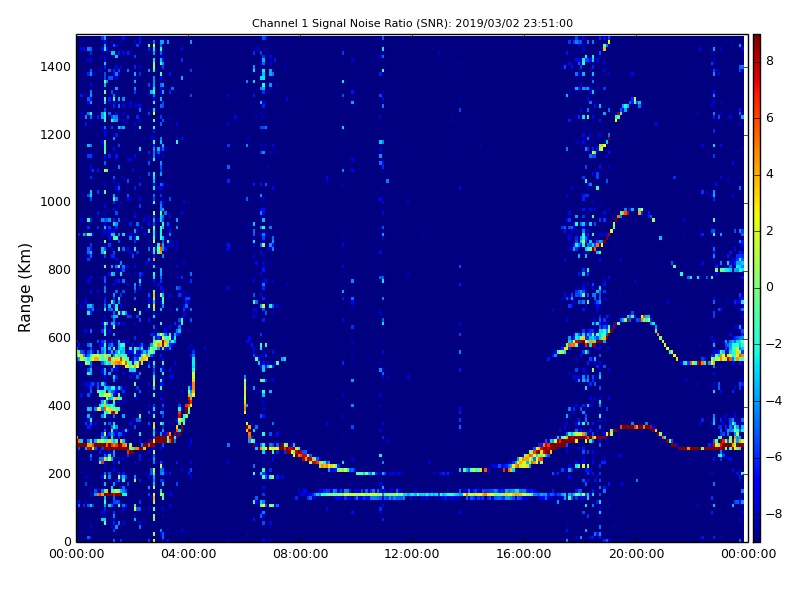Click the colorbar label −4
The image size is (800, 600).
pos(773,401)
